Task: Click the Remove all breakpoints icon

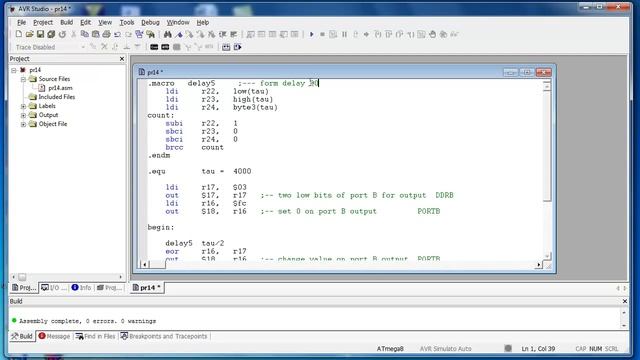Action: coord(443,35)
